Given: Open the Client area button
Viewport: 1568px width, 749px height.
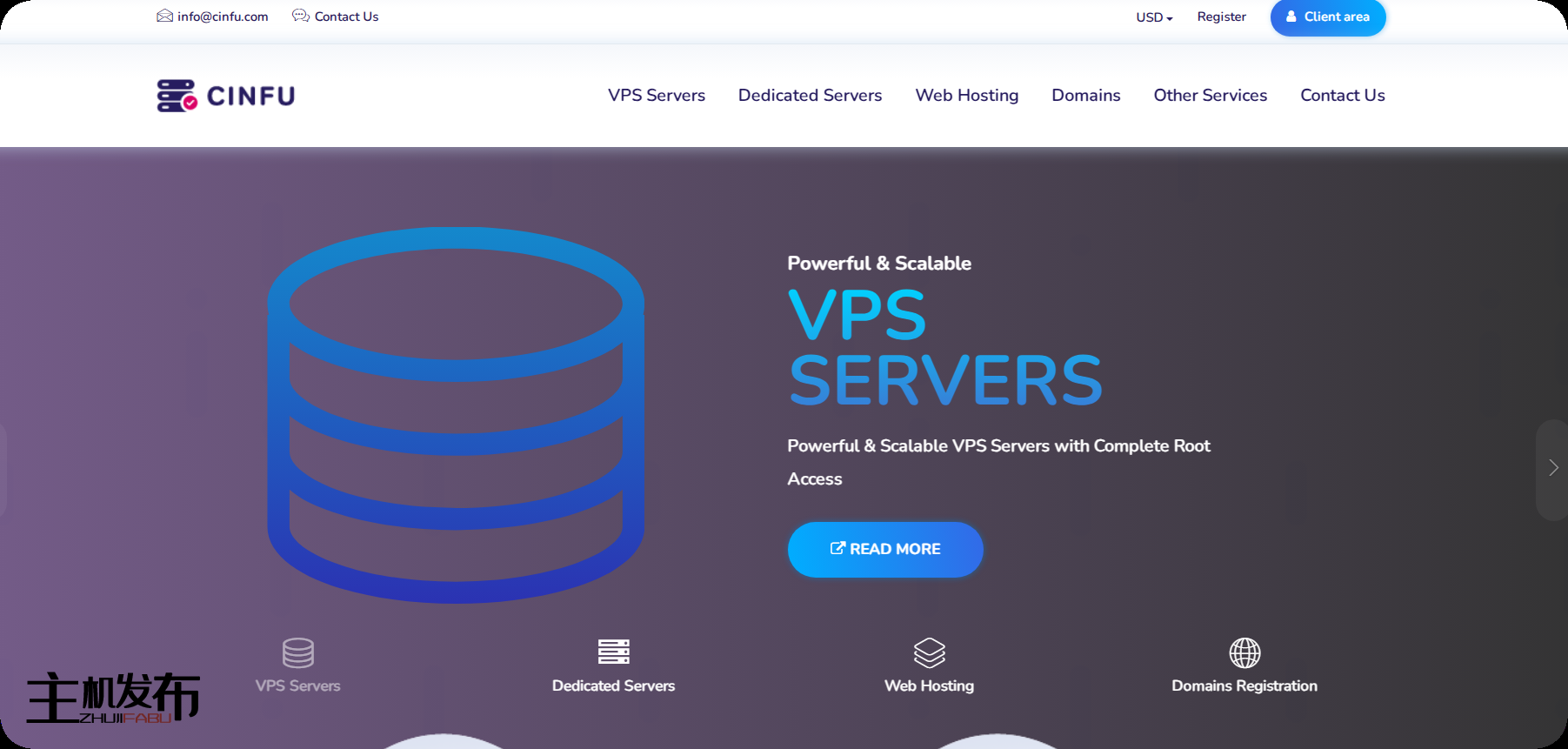Looking at the screenshot, I should (1327, 17).
